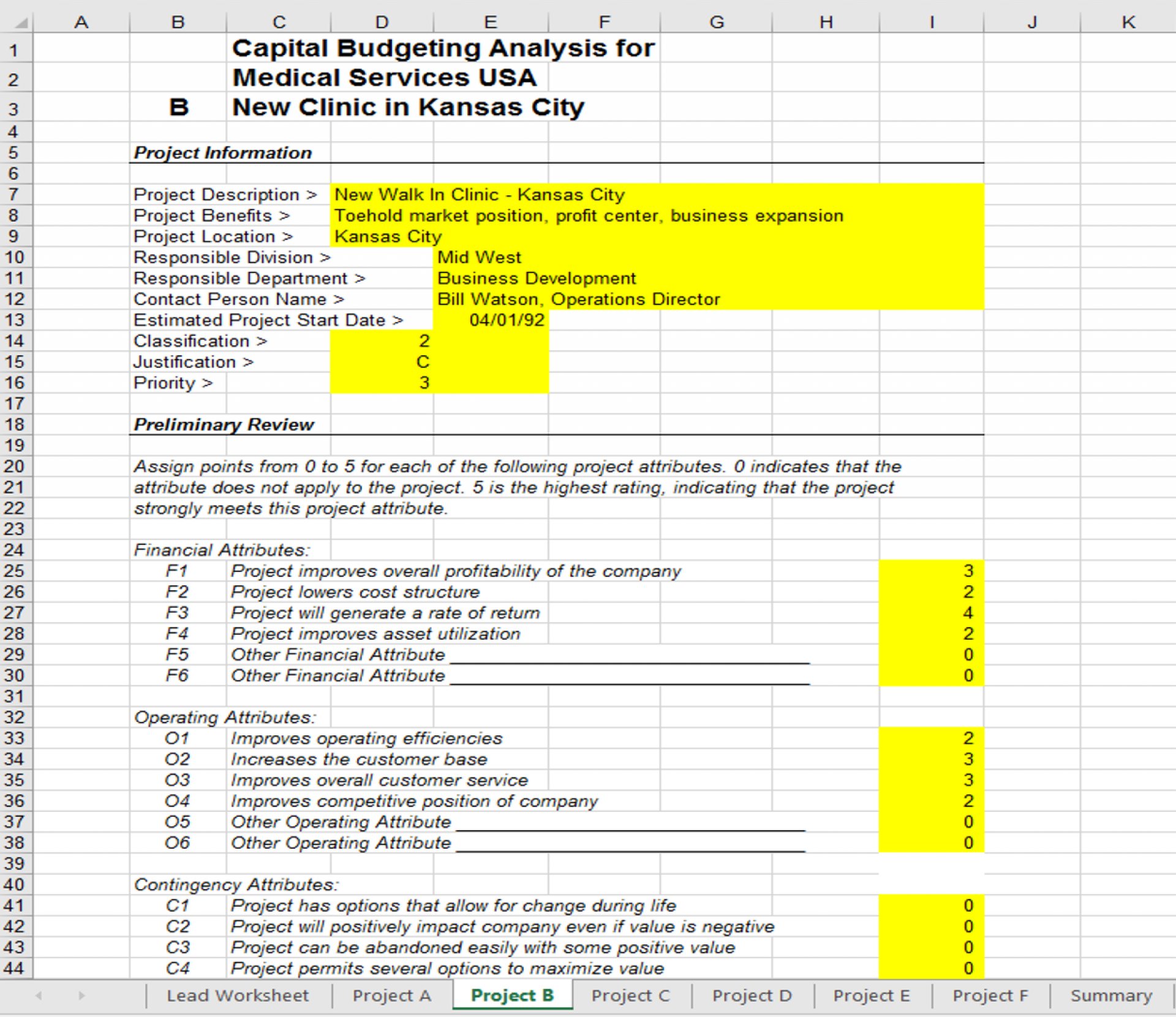Click the 'Assign points from 0 to 5' instruction text
The width and height of the screenshot is (1176, 1017).
517,467
